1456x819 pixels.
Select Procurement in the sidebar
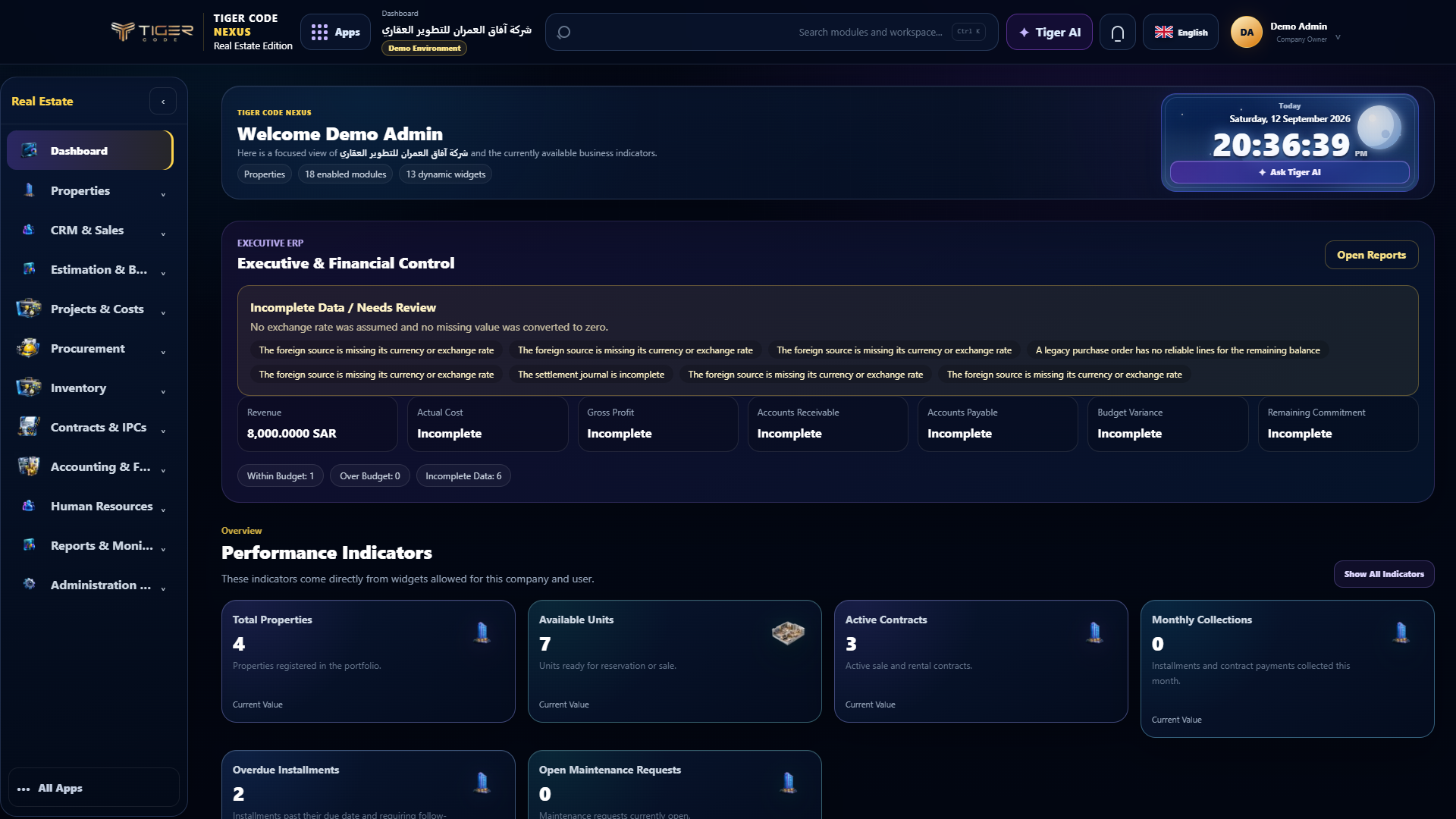click(x=90, y=348)
